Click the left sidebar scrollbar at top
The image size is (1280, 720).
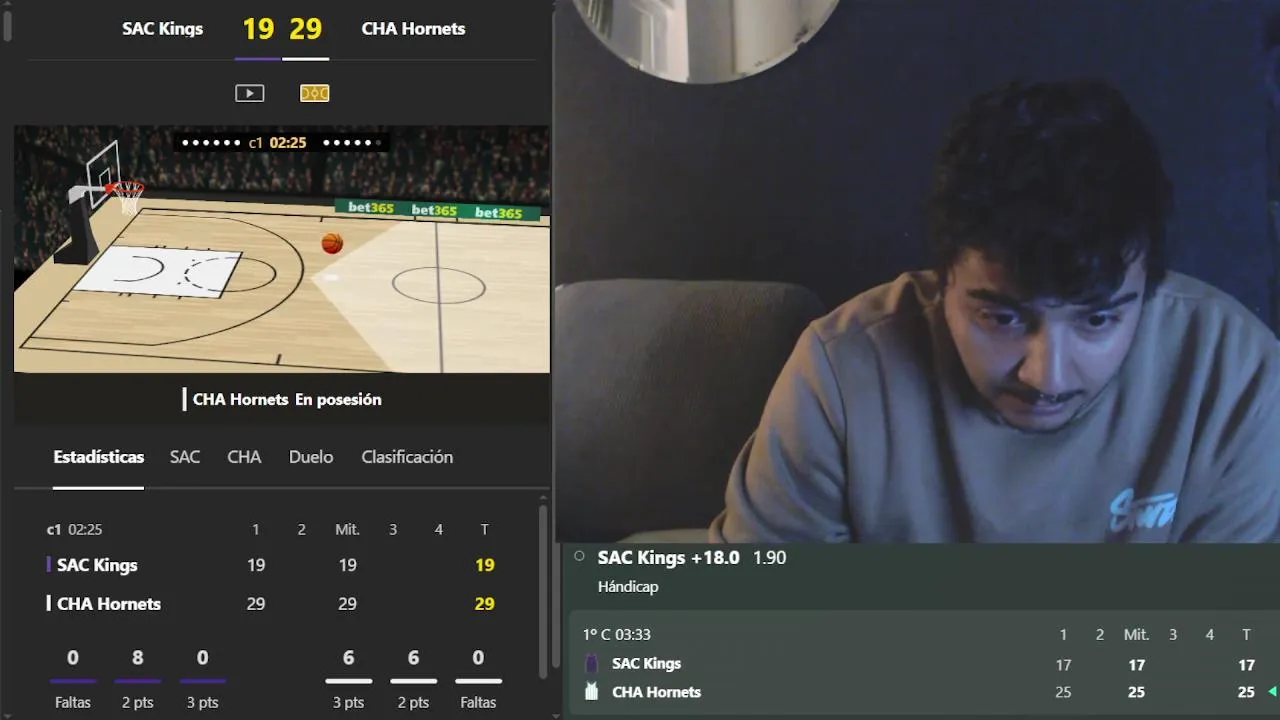click(8, 25)
